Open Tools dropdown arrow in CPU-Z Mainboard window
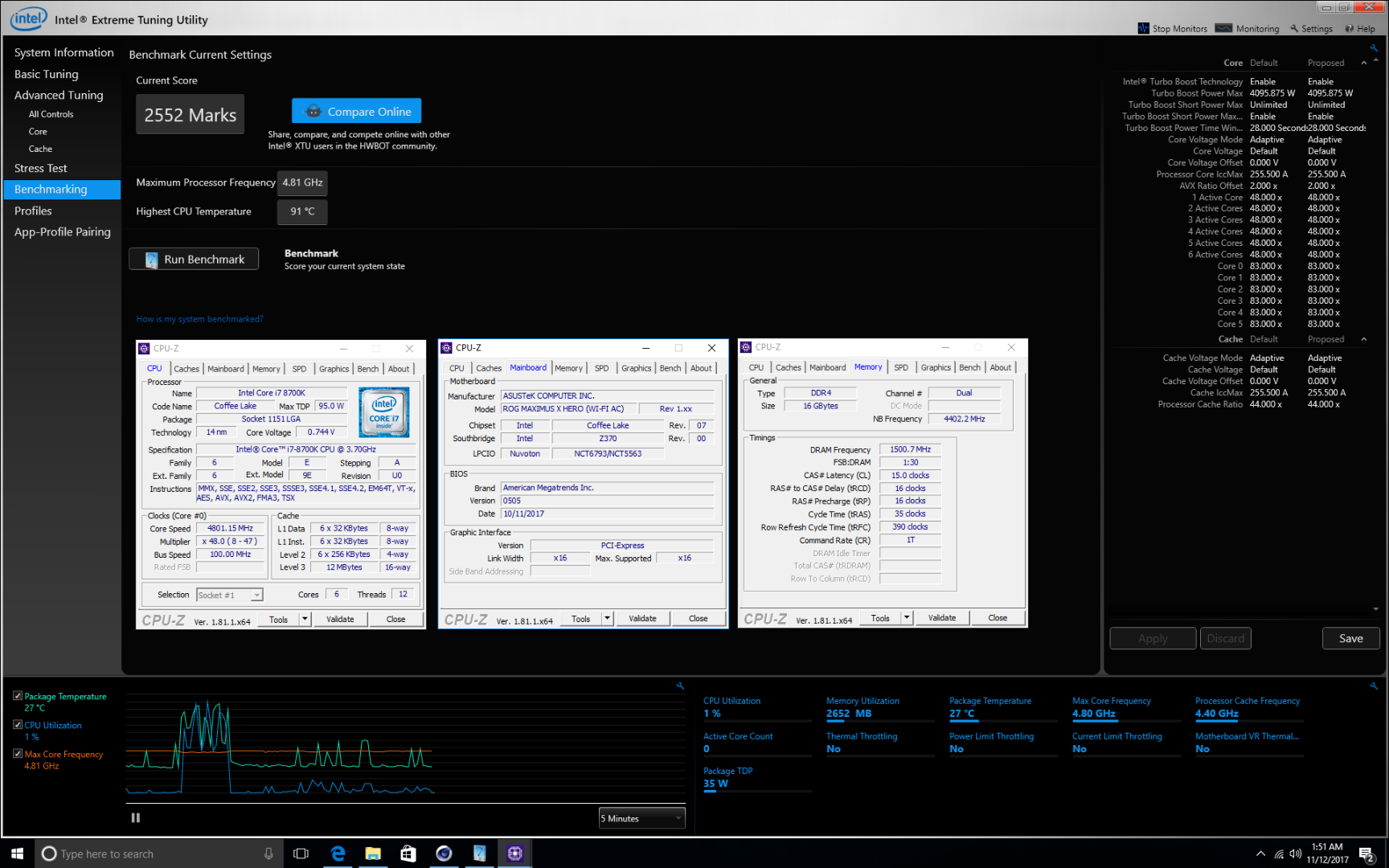 pyautogui.click(x=608, y=618)
